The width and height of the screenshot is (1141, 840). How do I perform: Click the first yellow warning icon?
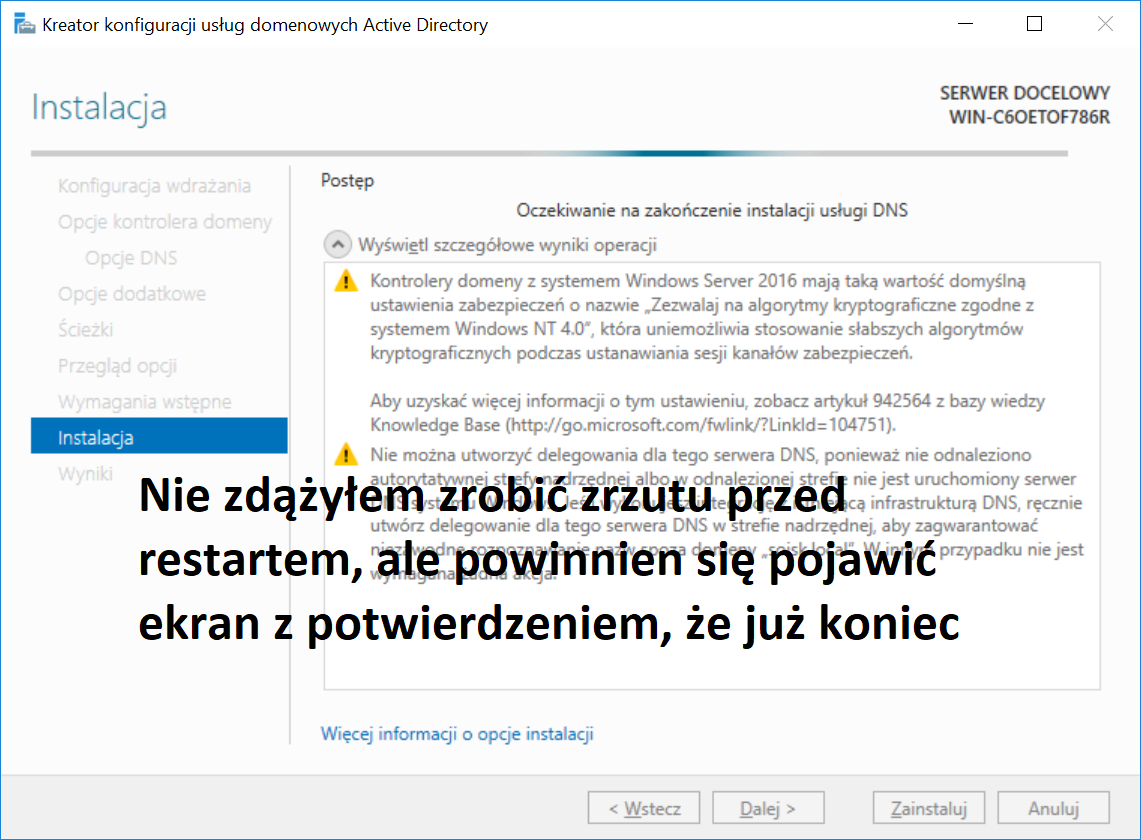coord(346,281)
